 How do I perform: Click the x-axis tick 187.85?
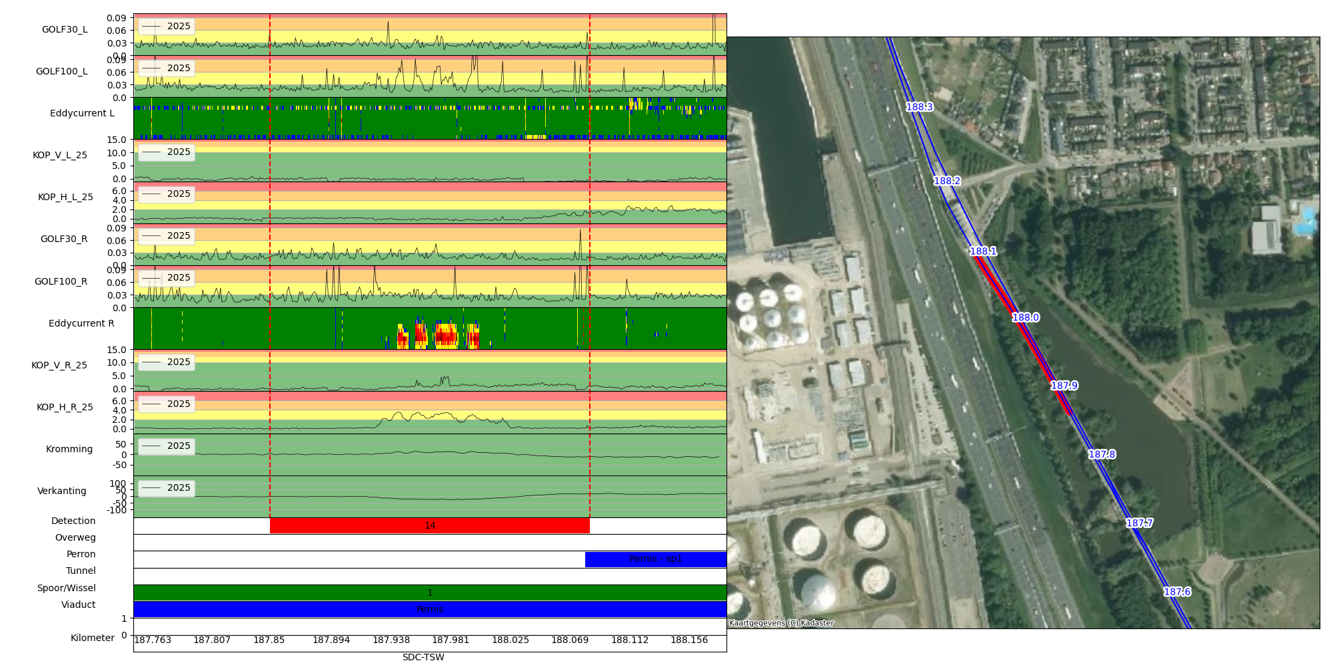[x=269, y=640]
